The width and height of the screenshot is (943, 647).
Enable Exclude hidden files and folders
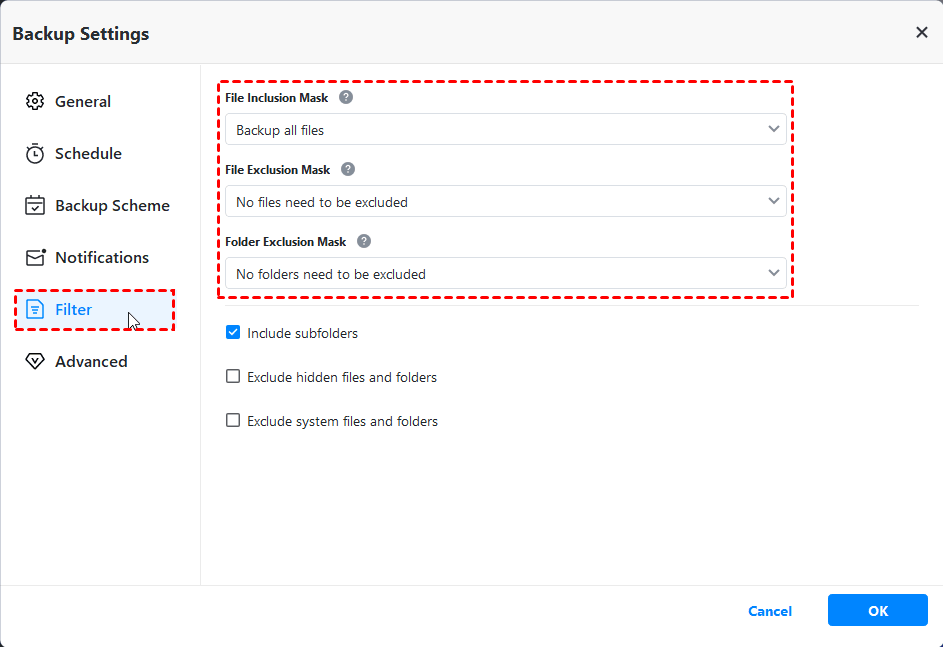point(233,377)
